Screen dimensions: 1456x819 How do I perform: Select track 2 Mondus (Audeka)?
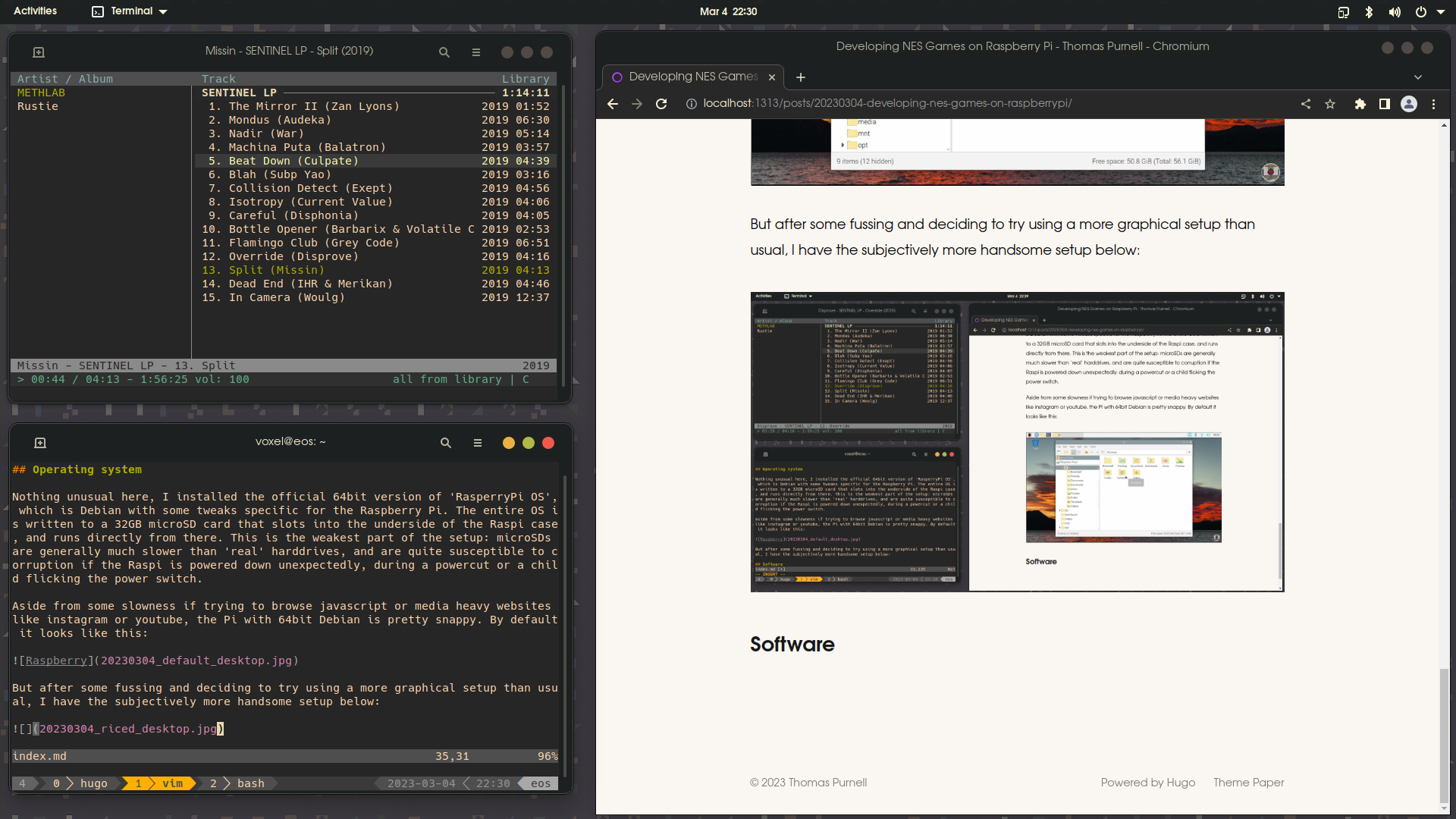pyautogui.click(x=375, y=120)
